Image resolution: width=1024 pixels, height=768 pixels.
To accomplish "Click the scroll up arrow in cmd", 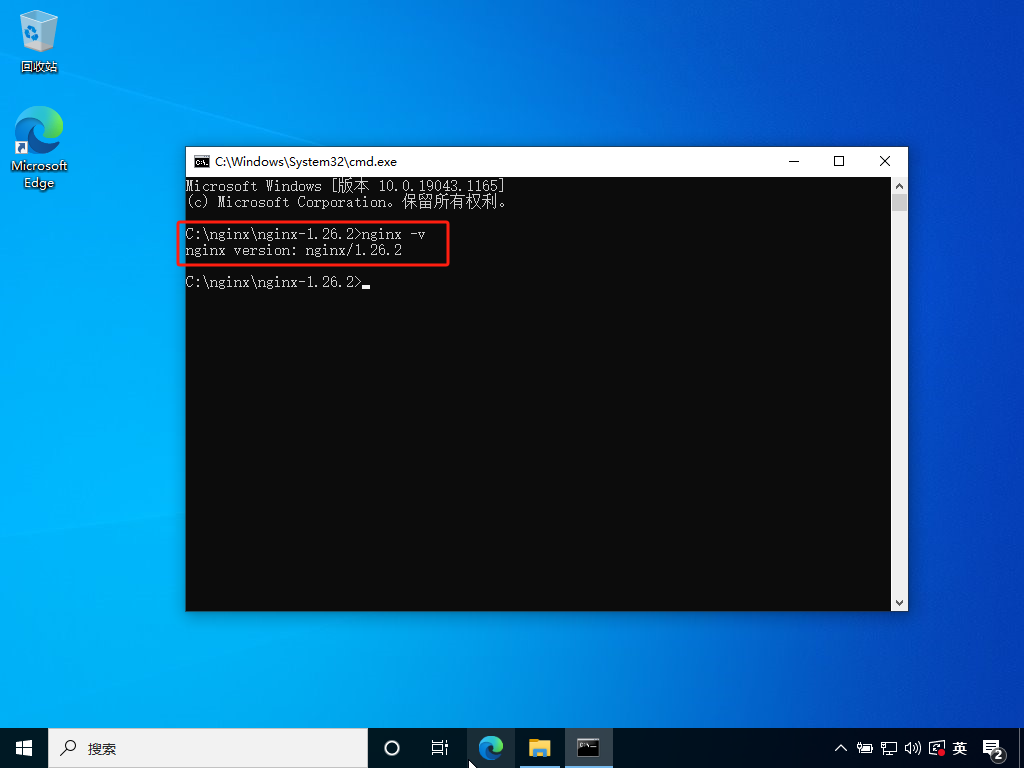I will coord(899,185).
